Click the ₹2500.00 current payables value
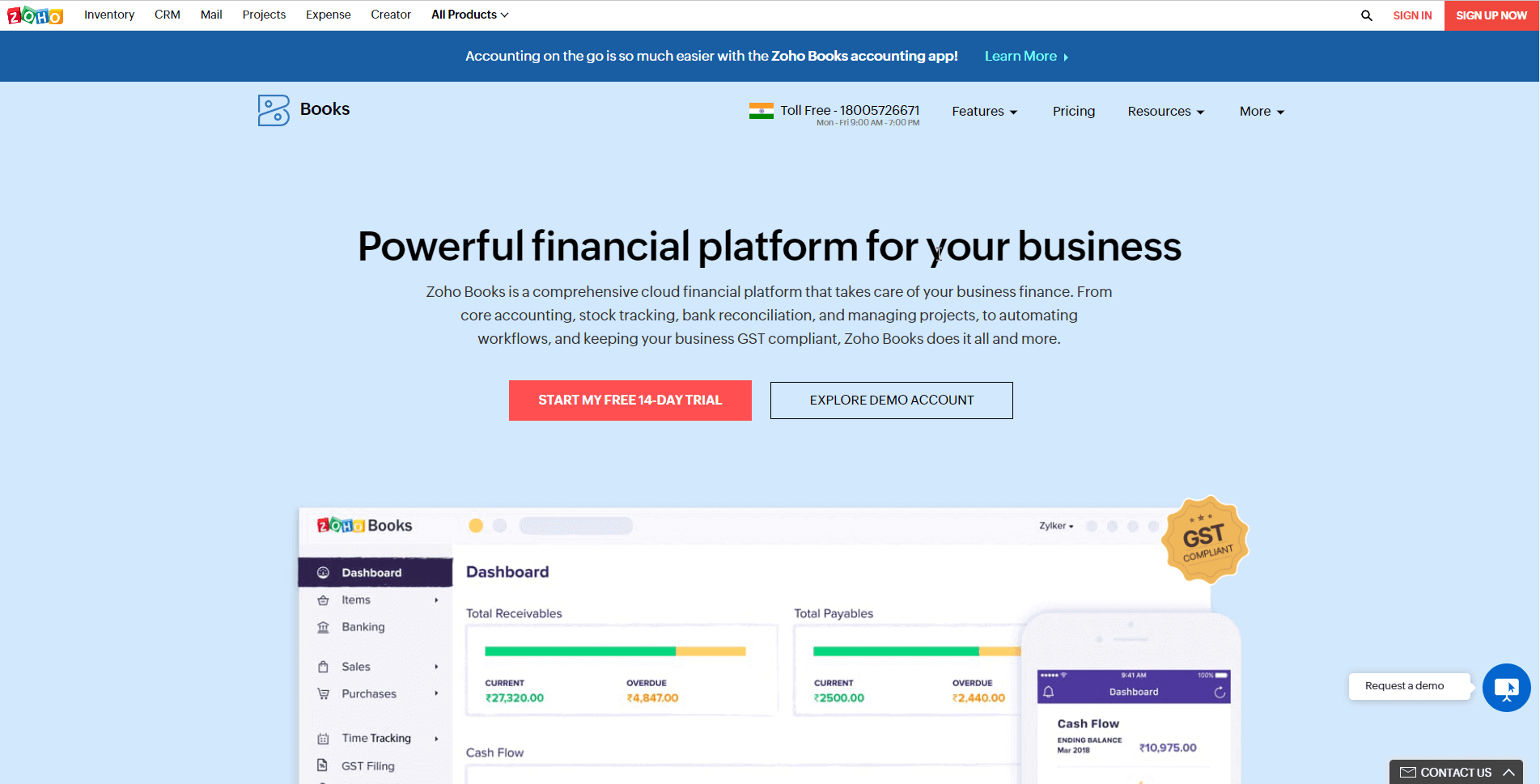Screen dimensions: 1540x784 click(x=839, y=698)
